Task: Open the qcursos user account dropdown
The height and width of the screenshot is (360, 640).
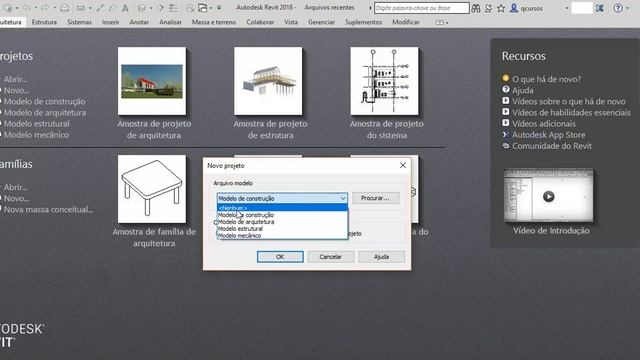Action: click(567, 8)
